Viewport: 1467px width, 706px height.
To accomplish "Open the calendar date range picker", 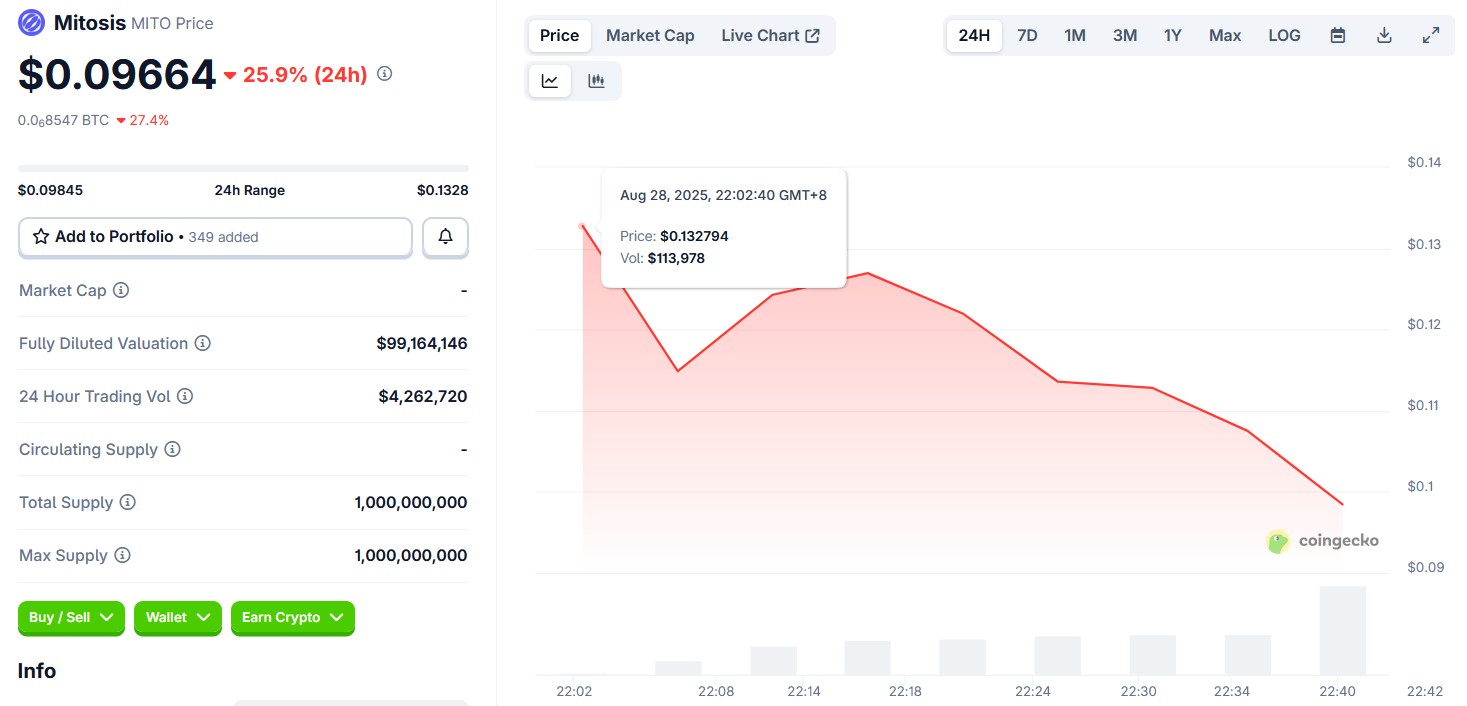I will pos(1337,35).
